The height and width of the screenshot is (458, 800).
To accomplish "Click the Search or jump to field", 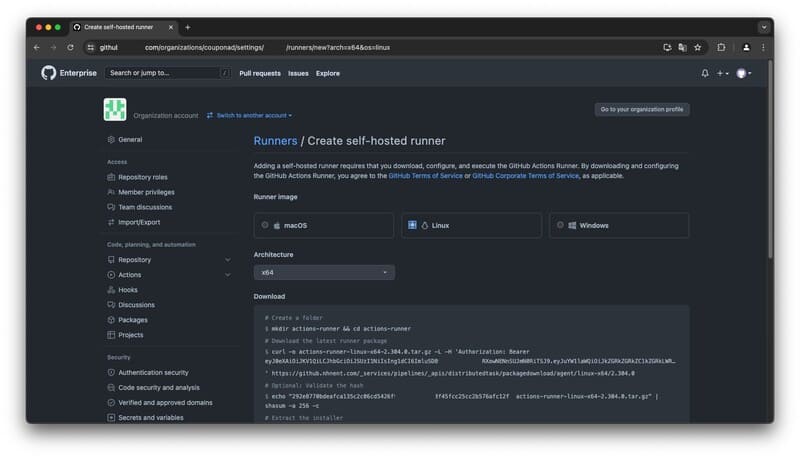I will [163, 73].
